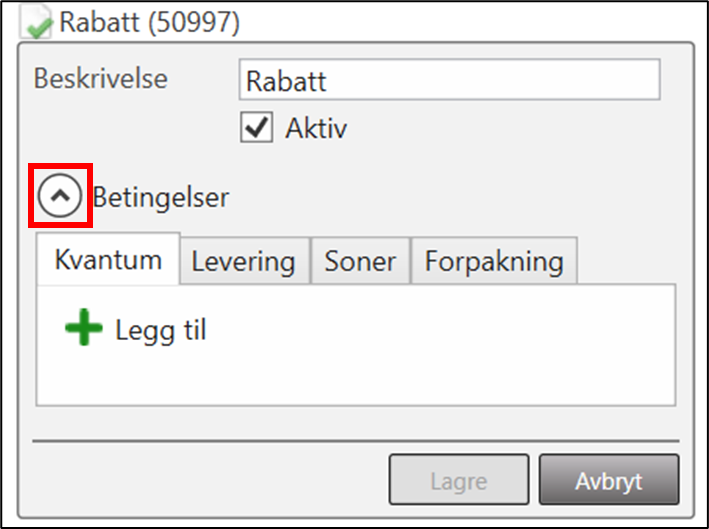The width and height of the screenshot is (709, 529).
Task: Click the Rabatt (50997) window title text
Action: coord(150,21)
